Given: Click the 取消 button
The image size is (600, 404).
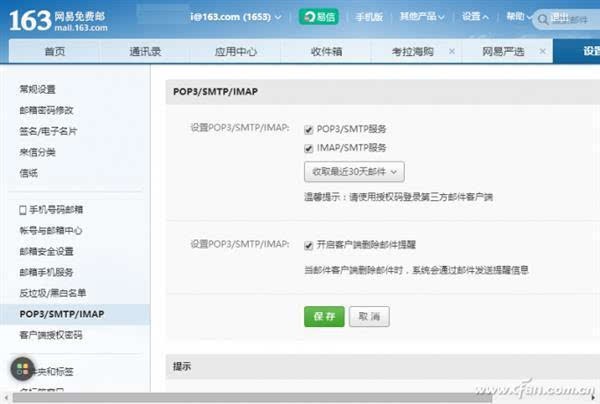Looking at the screenshot, I should (369, 316).
